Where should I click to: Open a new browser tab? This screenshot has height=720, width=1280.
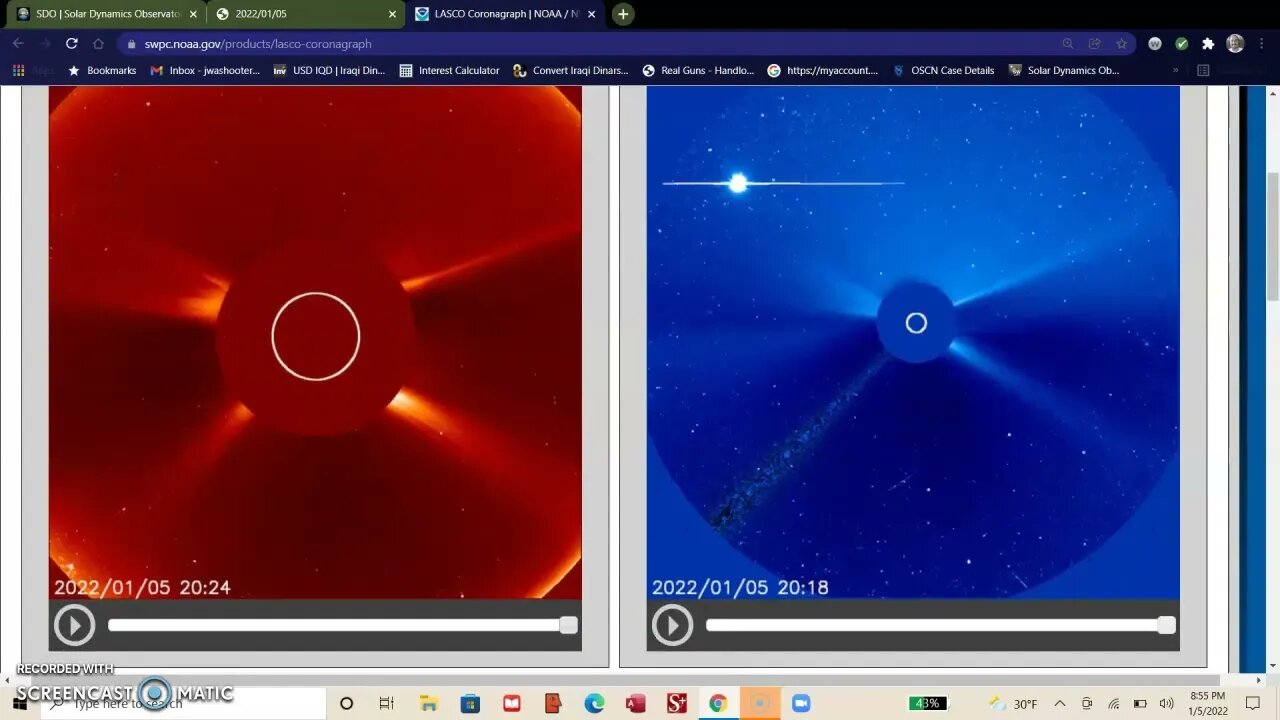pyautogui.click(x=623, y=14)
